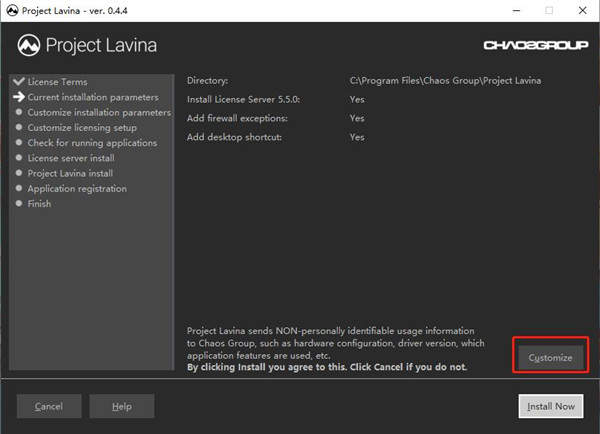
Task: Click the Project Lavina logo icon
Action: point(29,45)
